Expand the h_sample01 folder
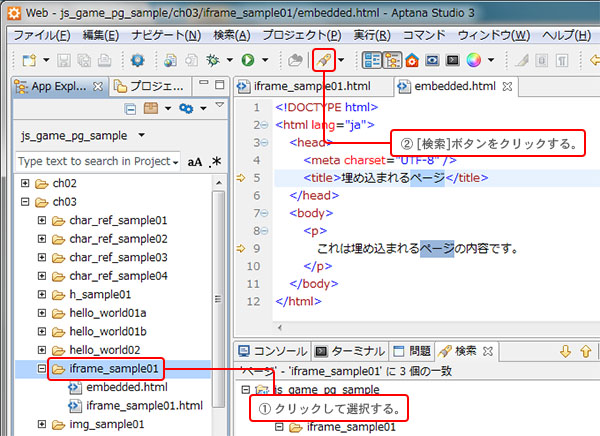This screenshot has height=436, width=600. coord(42,294)
